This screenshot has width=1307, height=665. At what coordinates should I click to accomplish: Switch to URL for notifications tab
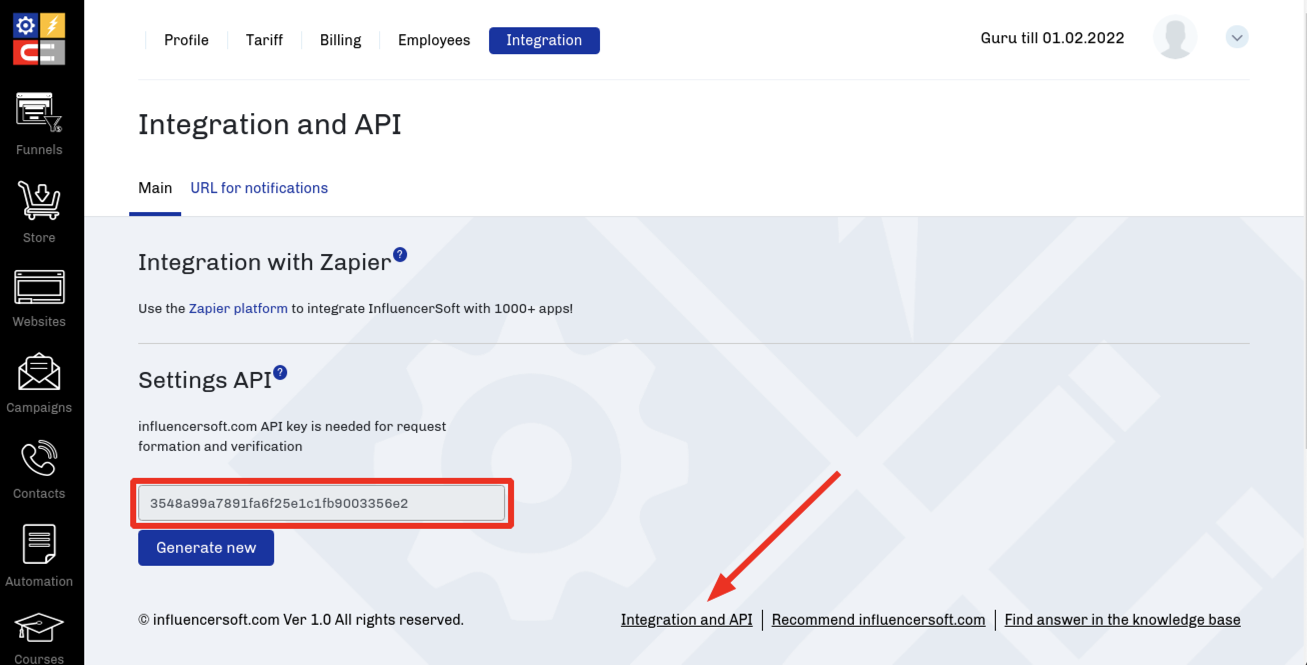[x=259, y=188]
